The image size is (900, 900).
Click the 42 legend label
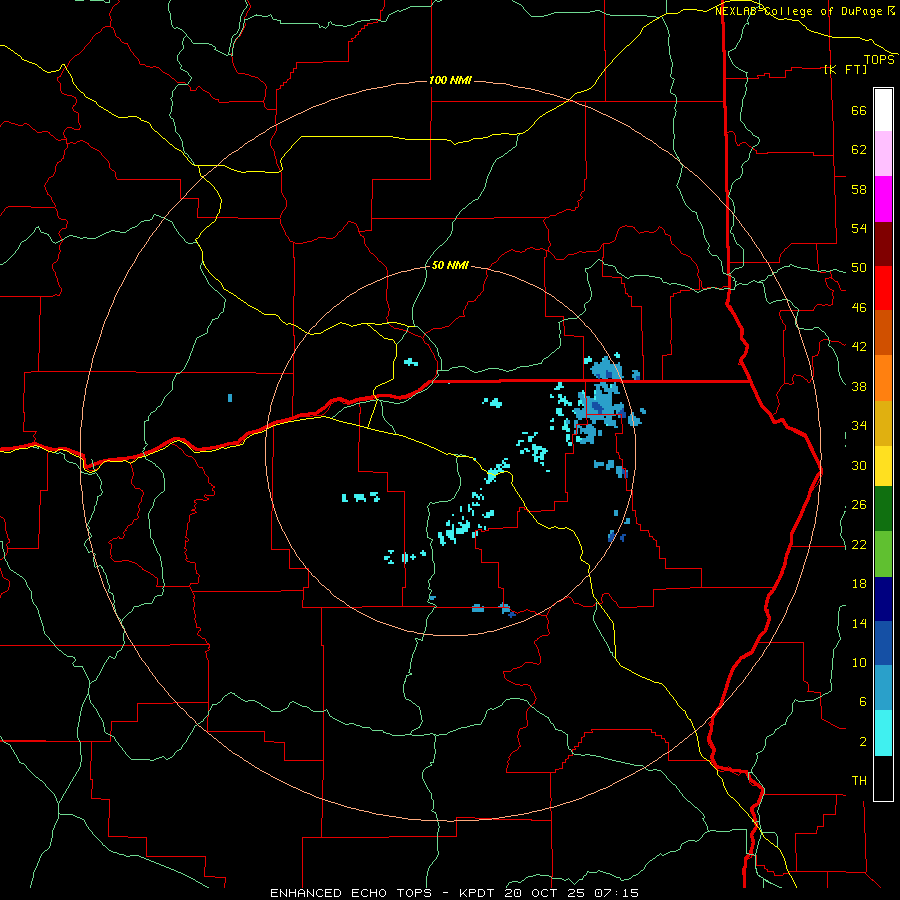coord(859,347)
